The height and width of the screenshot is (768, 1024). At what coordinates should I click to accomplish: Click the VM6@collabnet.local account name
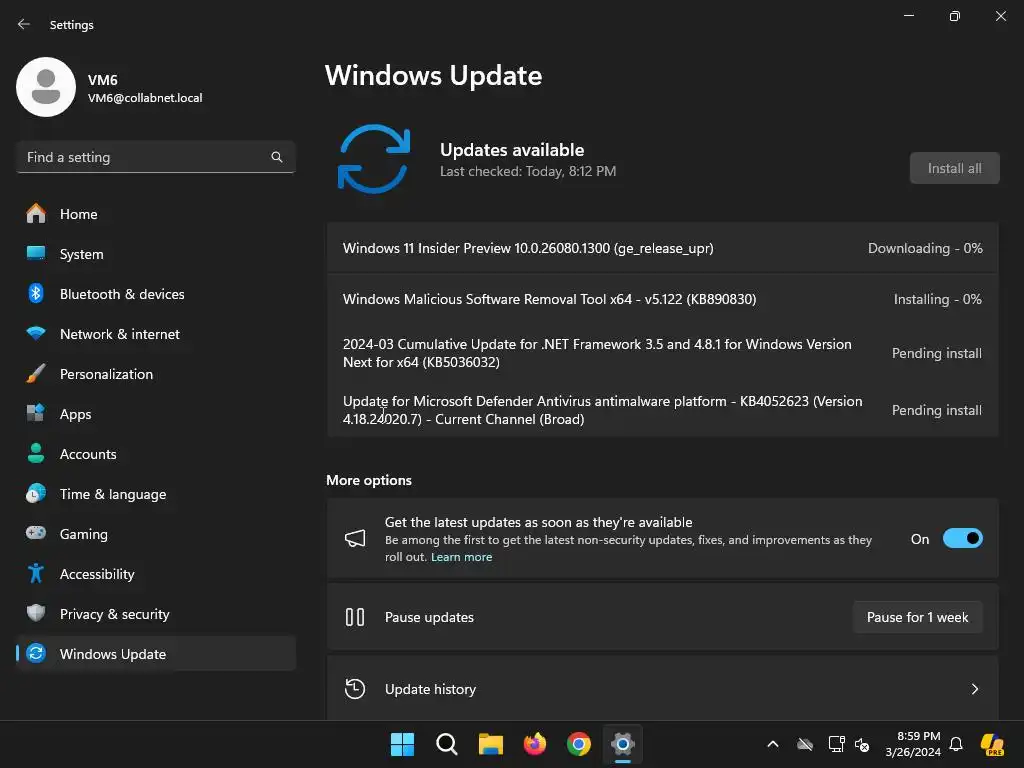tap(145, 98)
